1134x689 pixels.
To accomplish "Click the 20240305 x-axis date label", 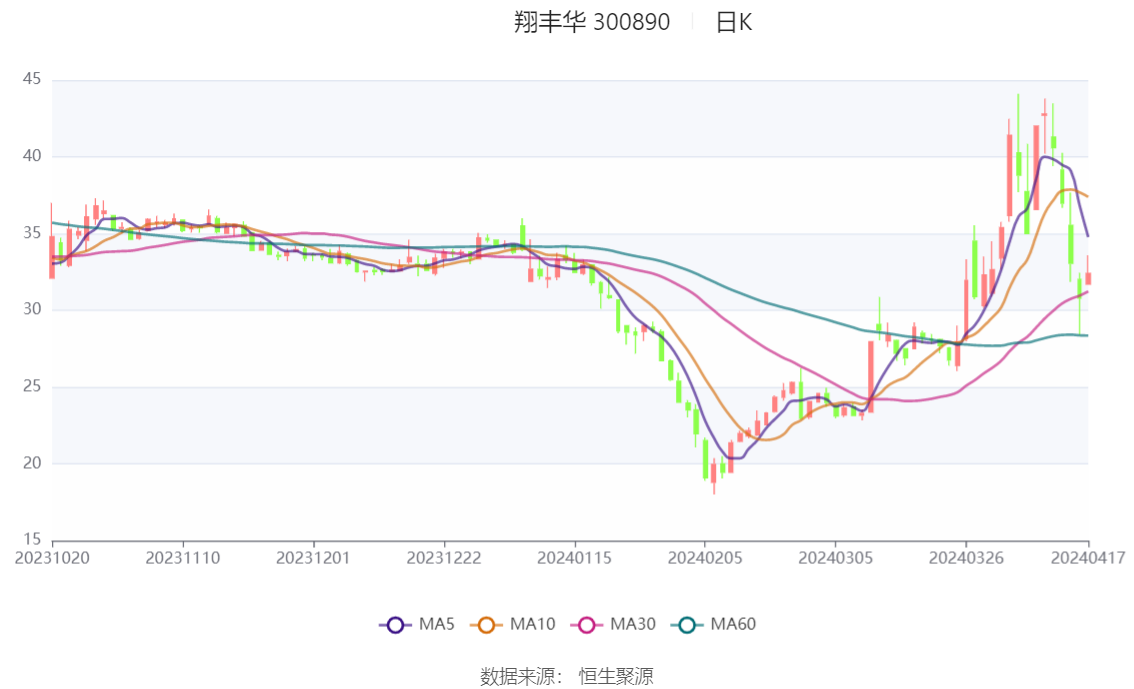I will coord(835,558).
